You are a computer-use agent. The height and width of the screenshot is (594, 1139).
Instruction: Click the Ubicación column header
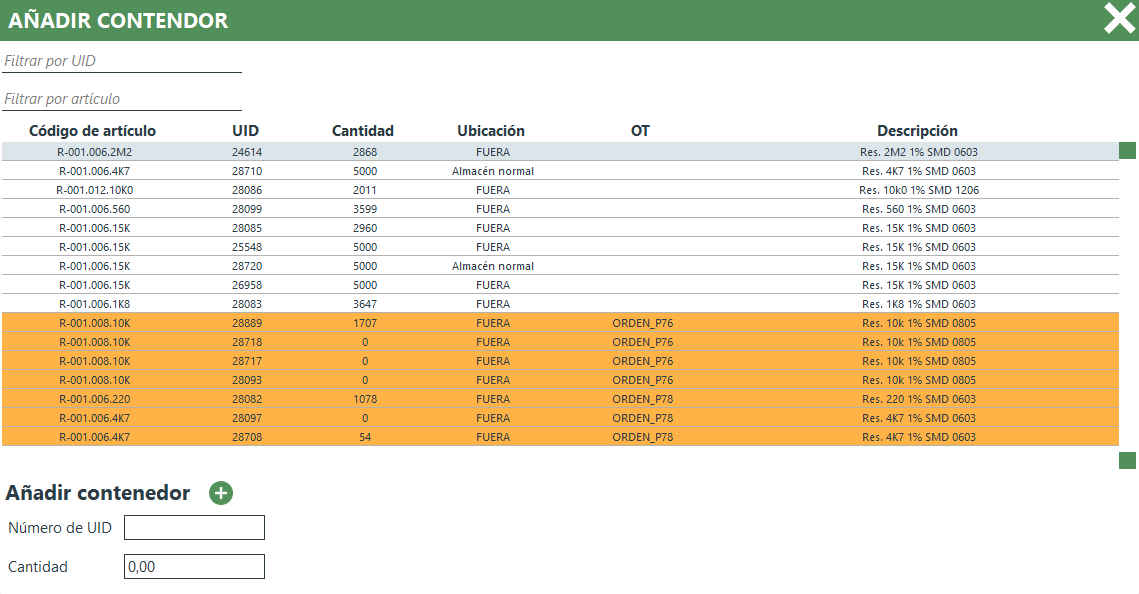[491, 131]
